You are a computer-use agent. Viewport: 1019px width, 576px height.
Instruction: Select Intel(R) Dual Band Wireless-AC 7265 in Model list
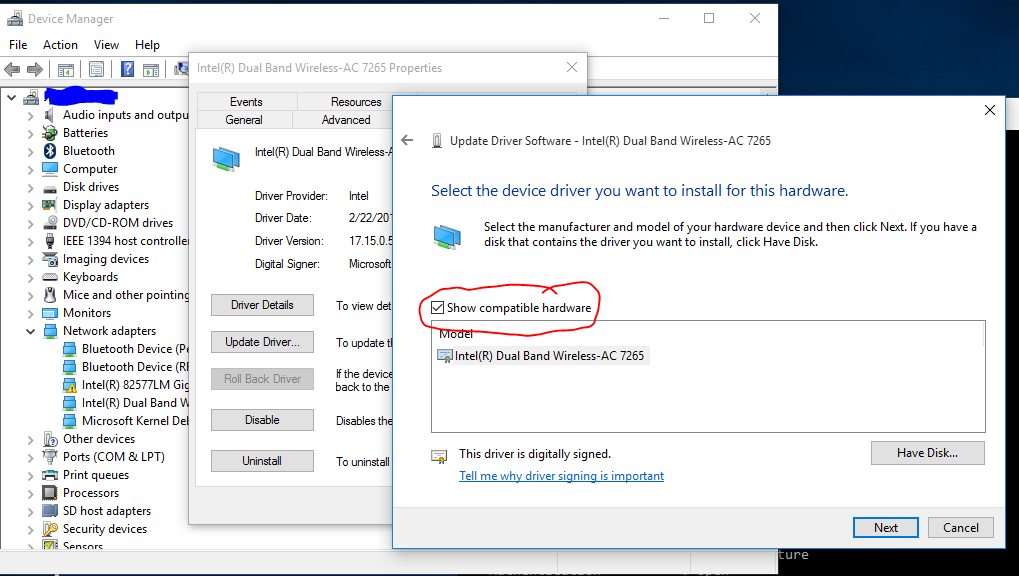pos(549,356)
